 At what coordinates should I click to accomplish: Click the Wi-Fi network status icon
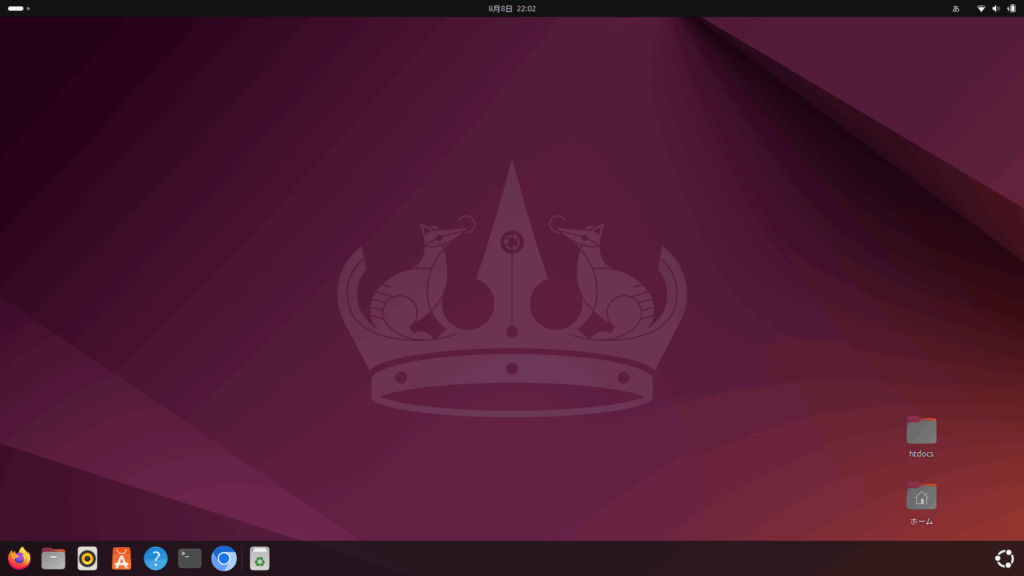click(x=981, y=8)
